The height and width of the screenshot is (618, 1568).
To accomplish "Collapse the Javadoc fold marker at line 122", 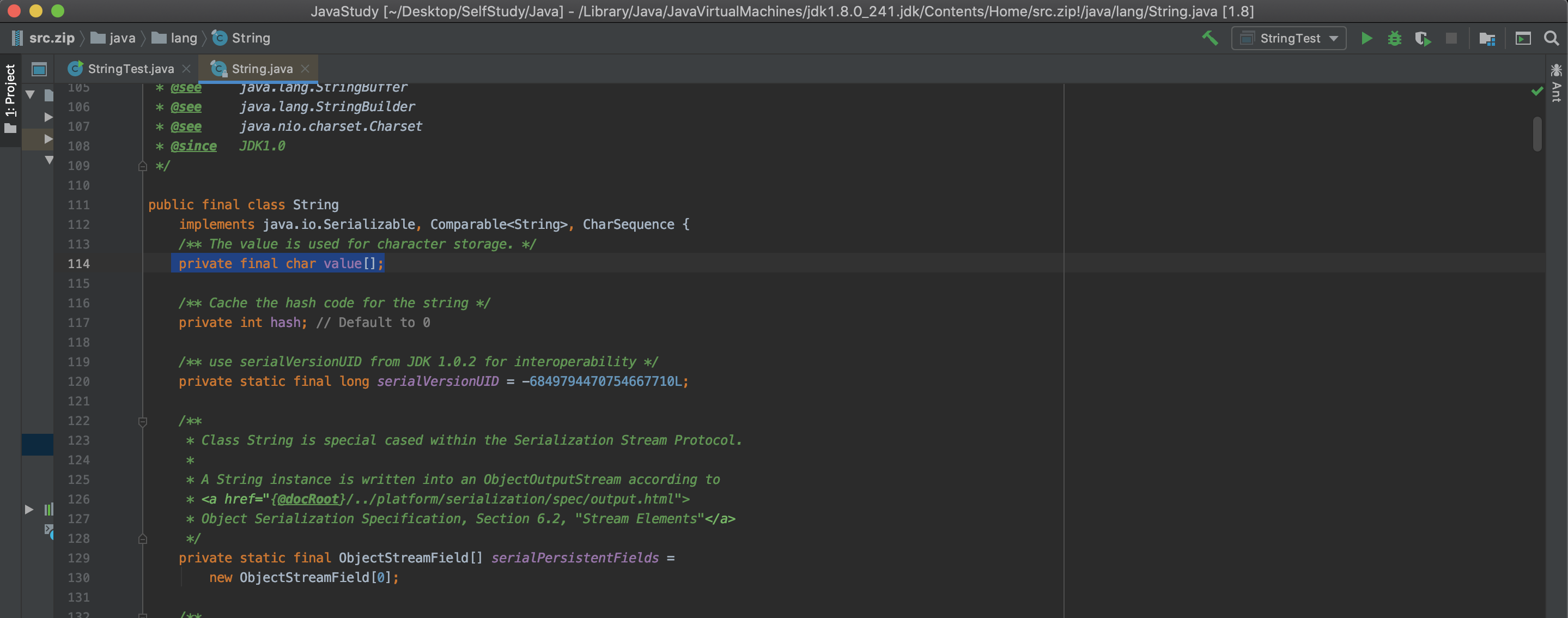I will pyautogui.click(x=142, y=421).
